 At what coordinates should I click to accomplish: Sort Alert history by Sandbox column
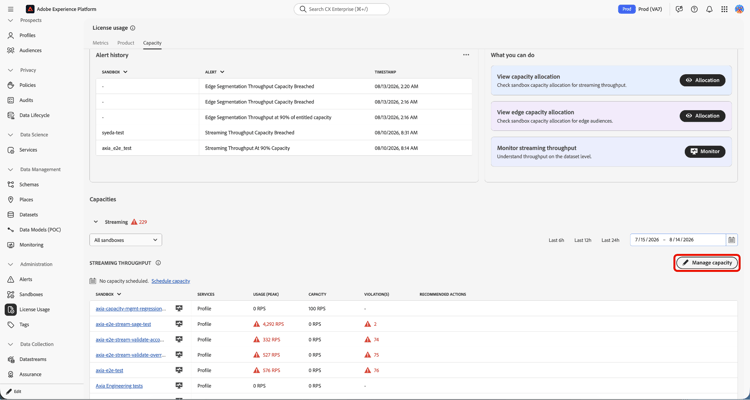pyautogui.click(x=115, y=72)
